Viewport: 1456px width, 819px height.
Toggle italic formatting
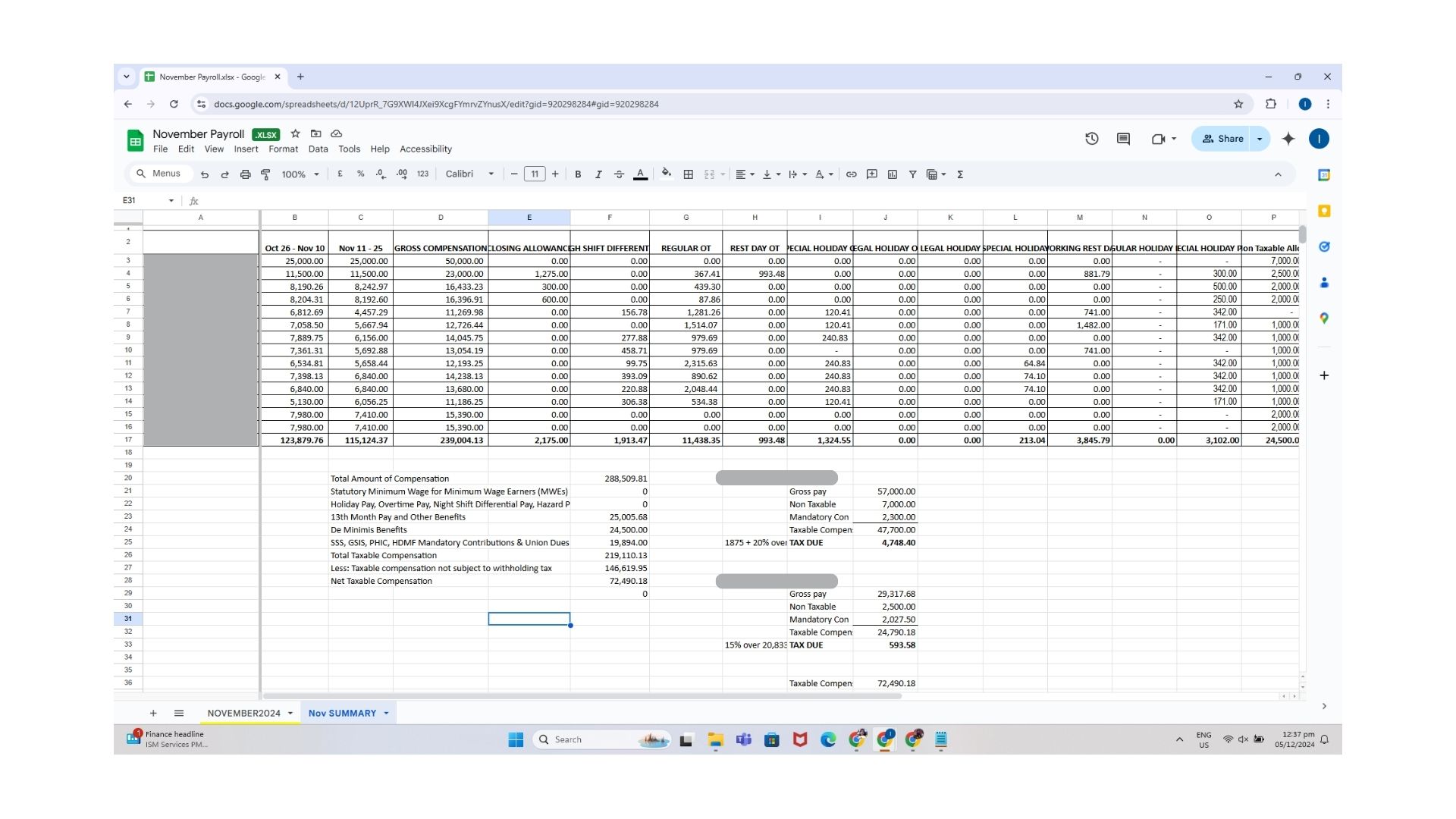[598, 174]
